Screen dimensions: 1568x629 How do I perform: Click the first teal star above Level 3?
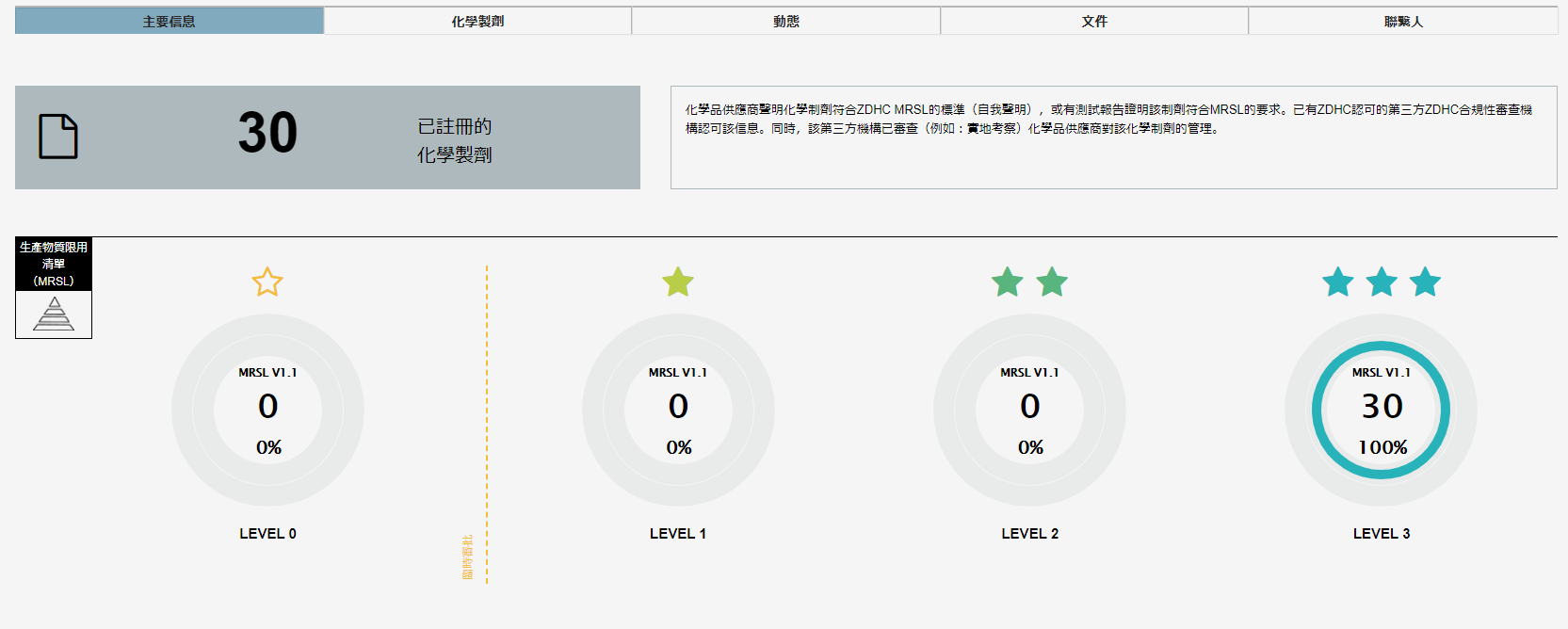tap(1338, 282)
